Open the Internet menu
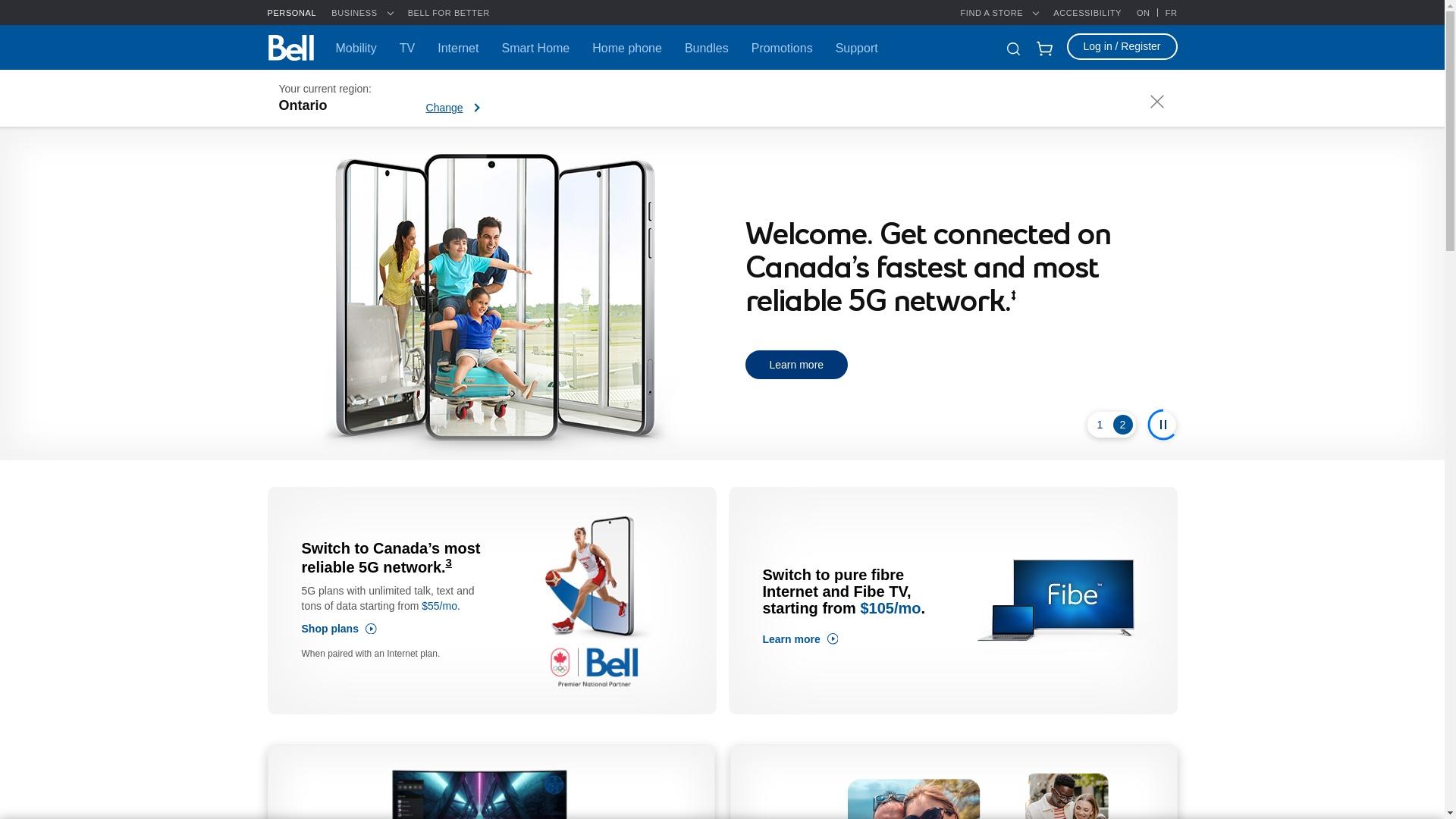The width and height of the screenshot is (1456, 819). pyautogui.click(x=458, y=49)
